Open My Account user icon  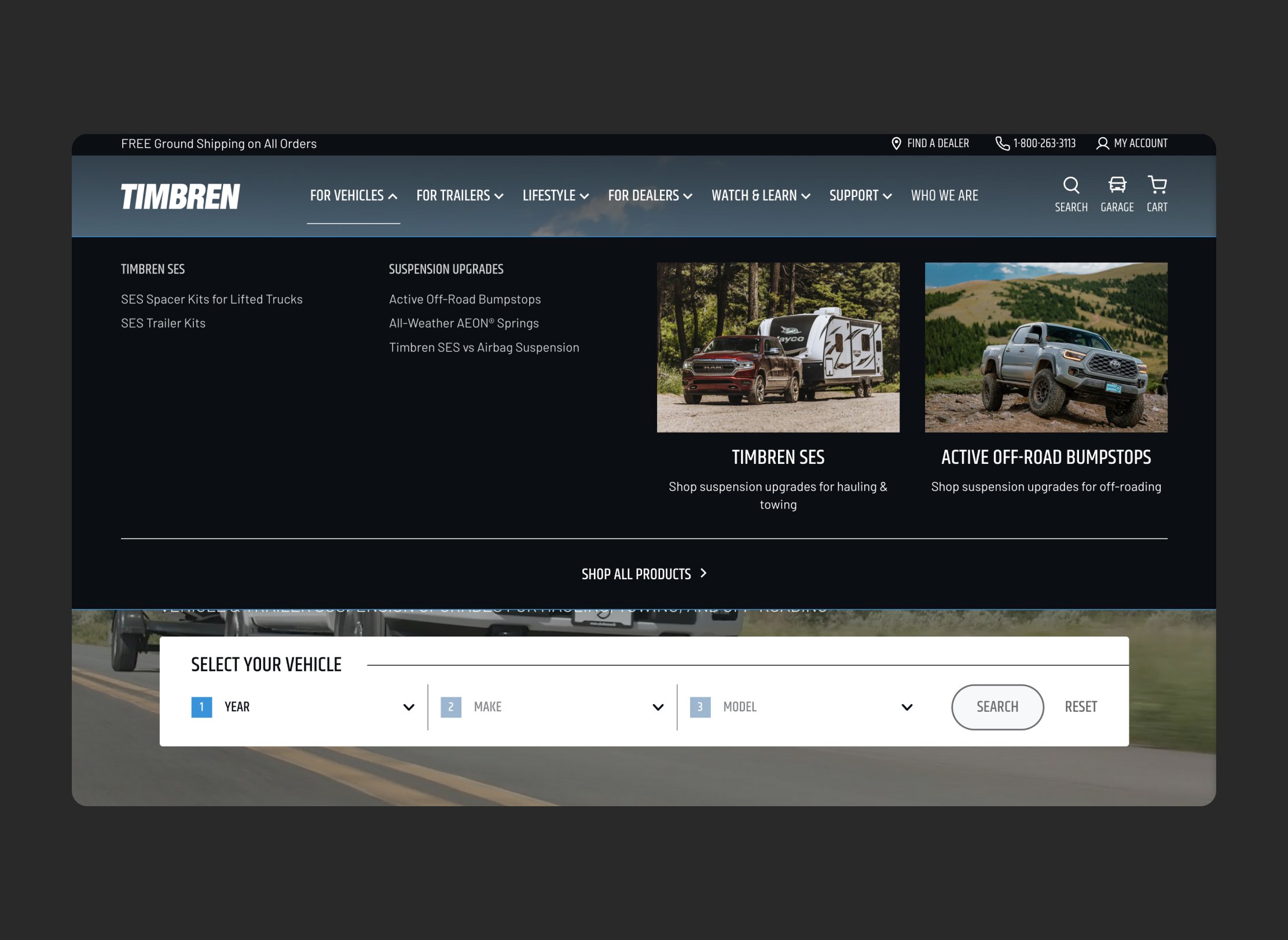tap(1102, 144)
